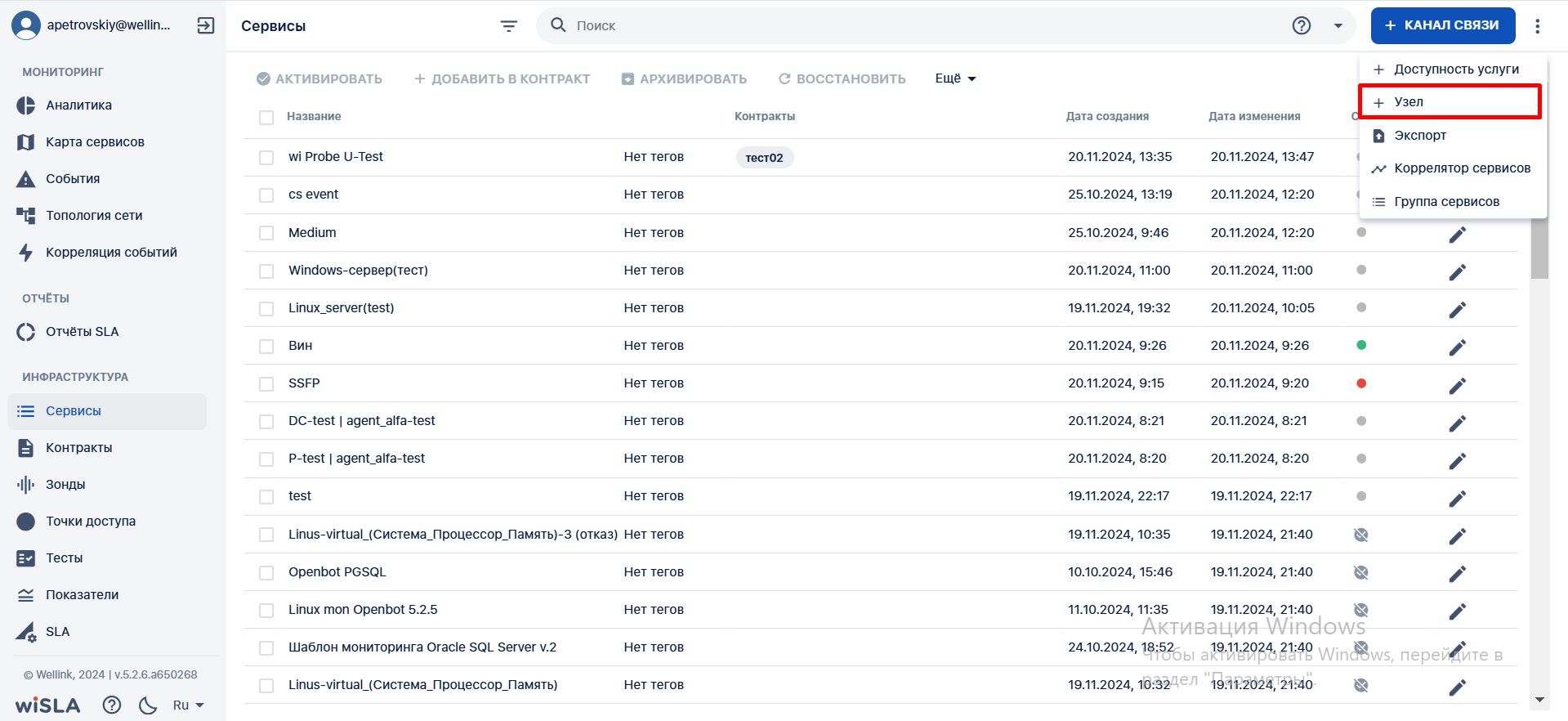Image resolution: width=1568 pixels, height=721 pixels.
Task: Check the Windows-сервер(тест) row checkbox
Action: (266, 271)
